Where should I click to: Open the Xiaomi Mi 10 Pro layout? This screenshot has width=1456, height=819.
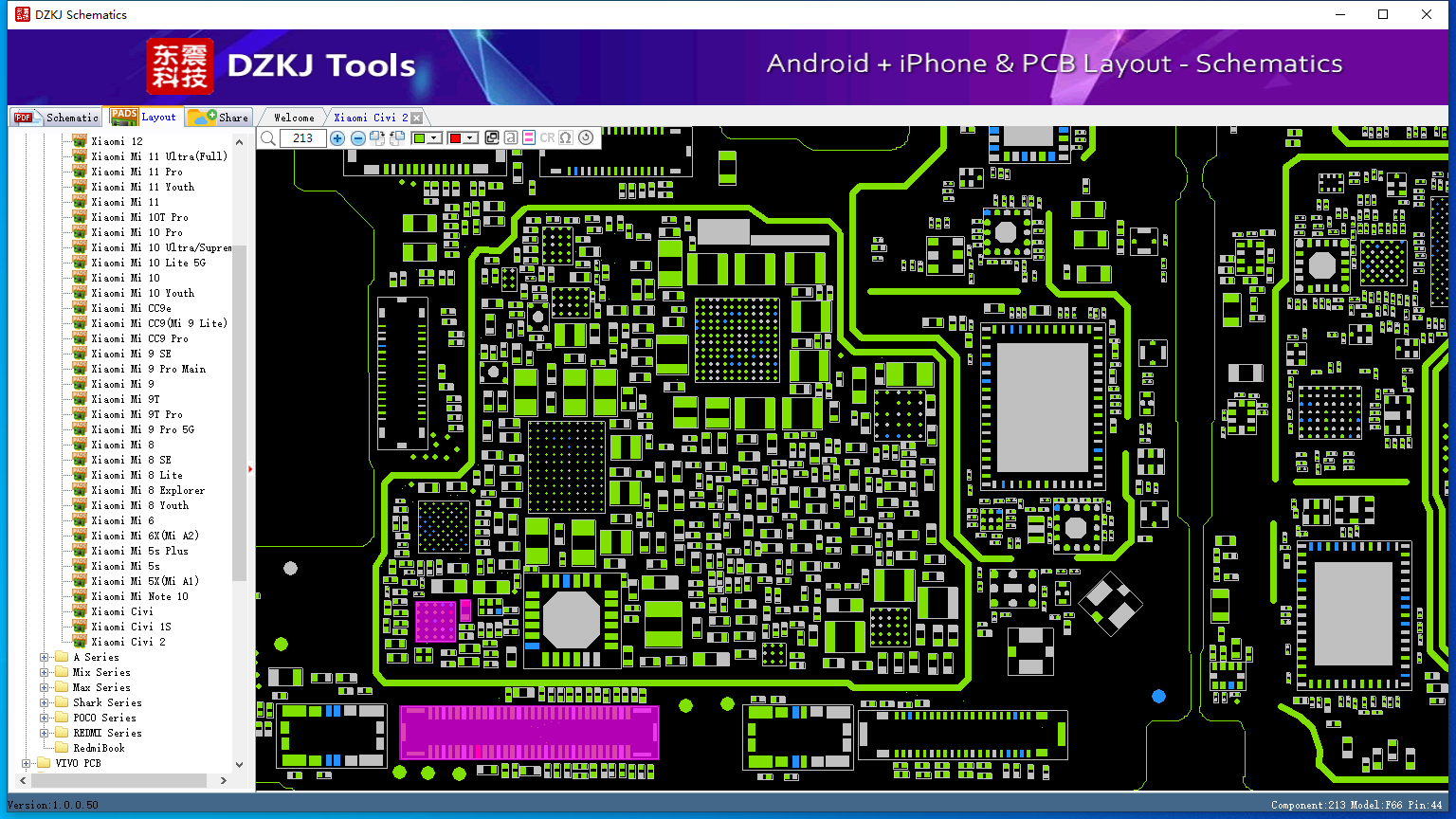click(x=136, y=232)
